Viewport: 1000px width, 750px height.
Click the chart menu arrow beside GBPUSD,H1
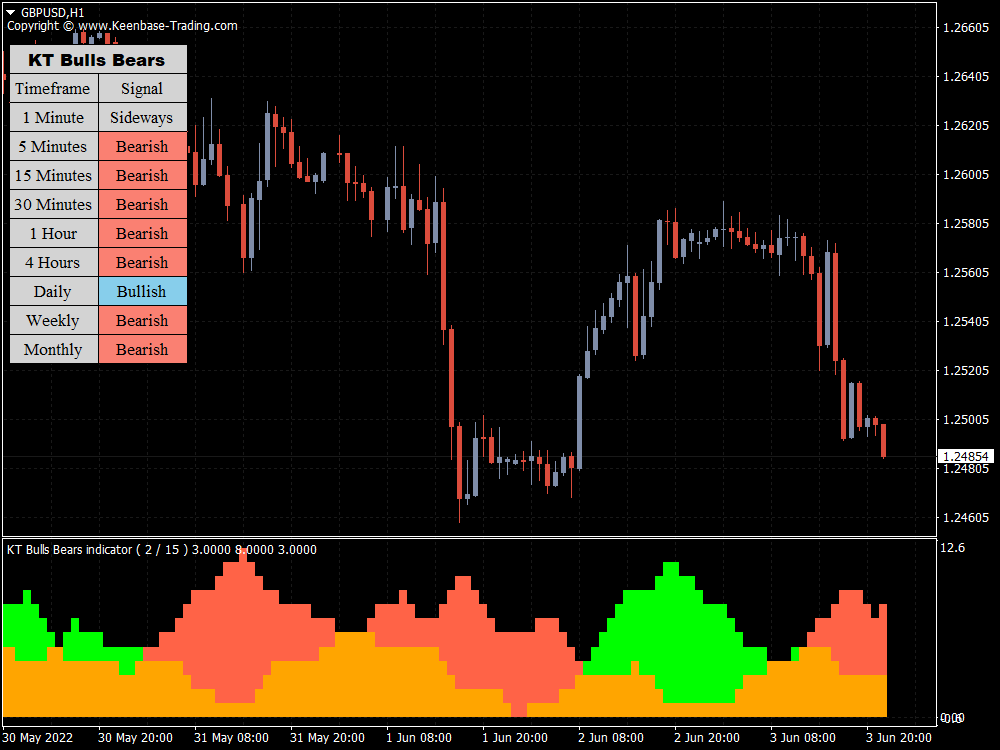click(11, 12)
